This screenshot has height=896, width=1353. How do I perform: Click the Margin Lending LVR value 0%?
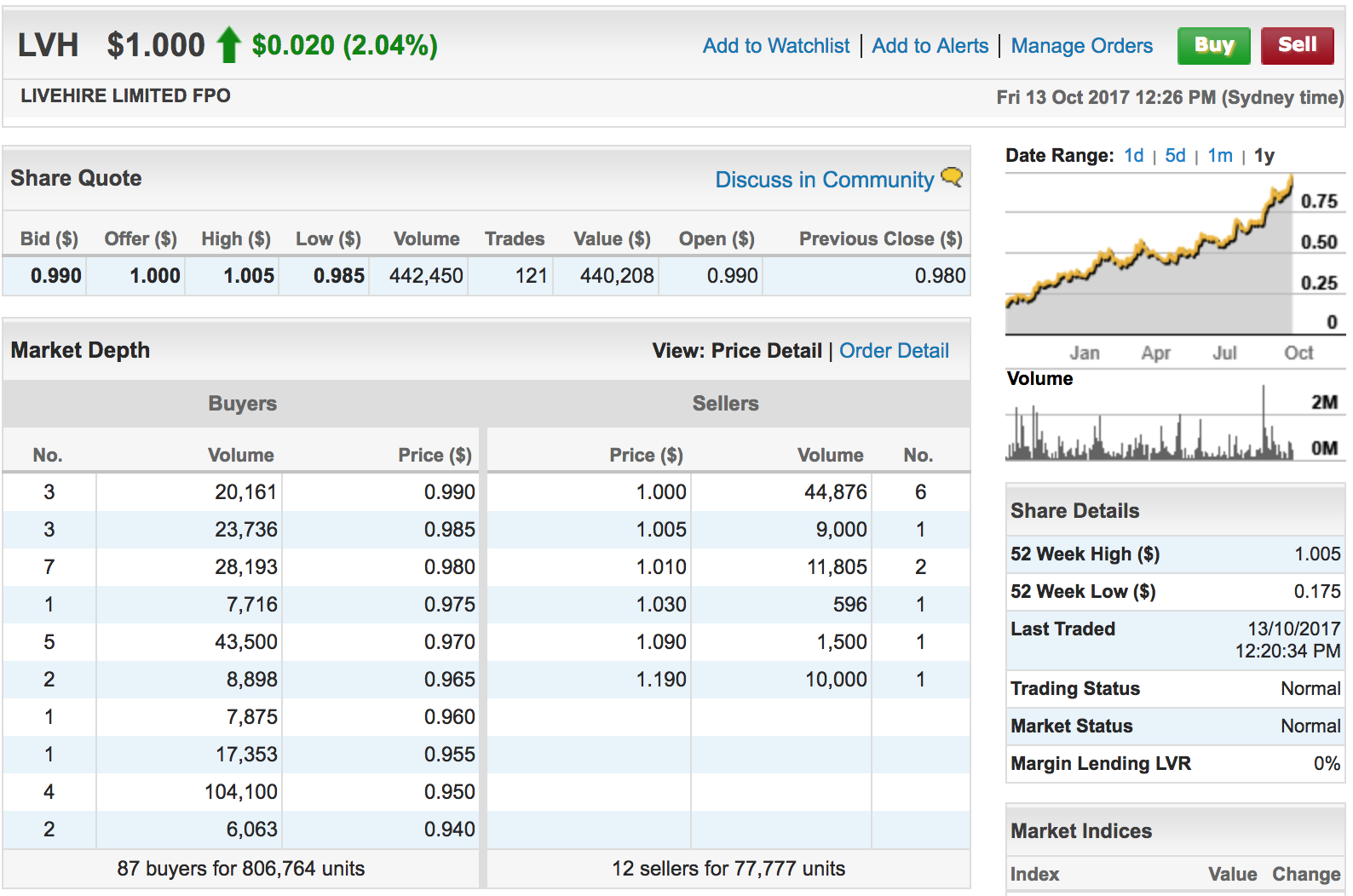point(1327,764)
